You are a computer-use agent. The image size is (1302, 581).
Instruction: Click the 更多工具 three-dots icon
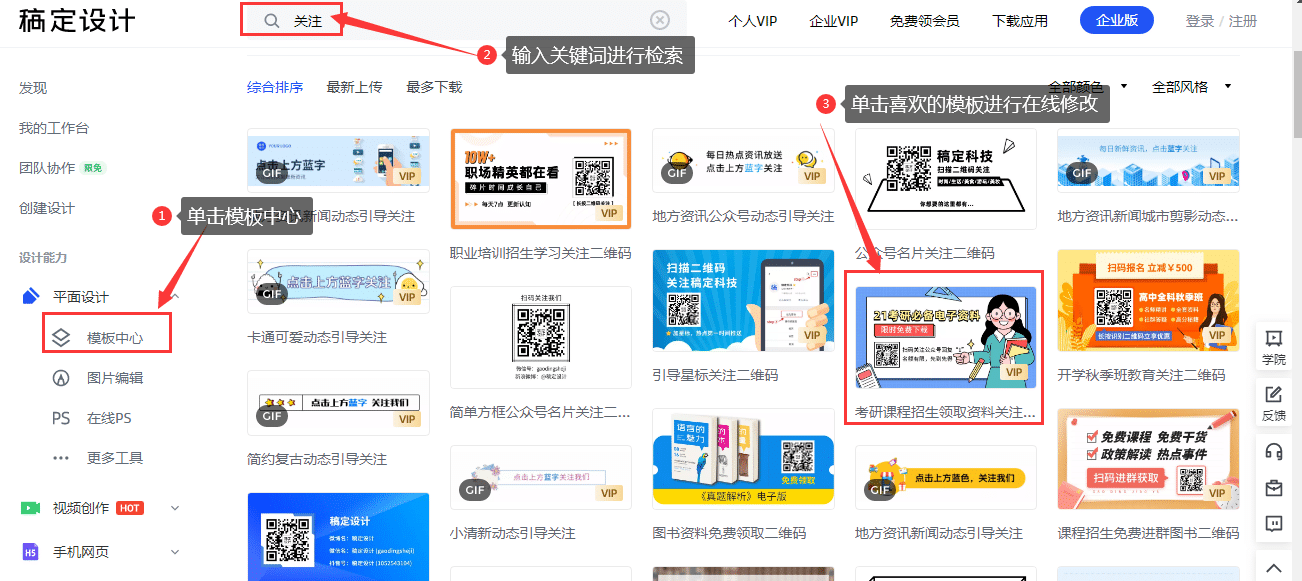[61, 458]
